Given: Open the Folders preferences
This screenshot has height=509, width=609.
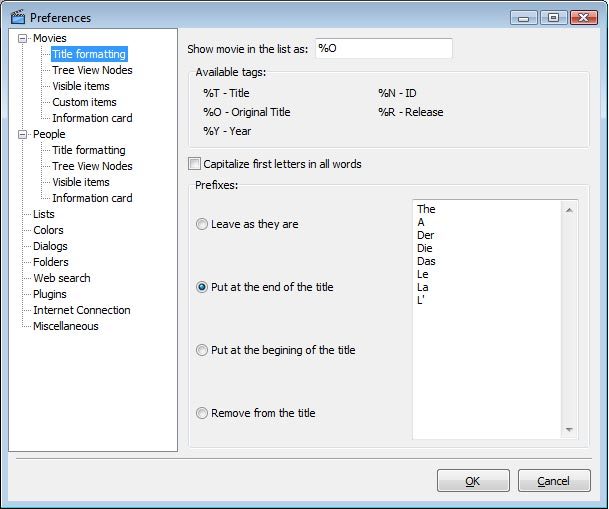Looking at the screenshot, I should [50, 262].
